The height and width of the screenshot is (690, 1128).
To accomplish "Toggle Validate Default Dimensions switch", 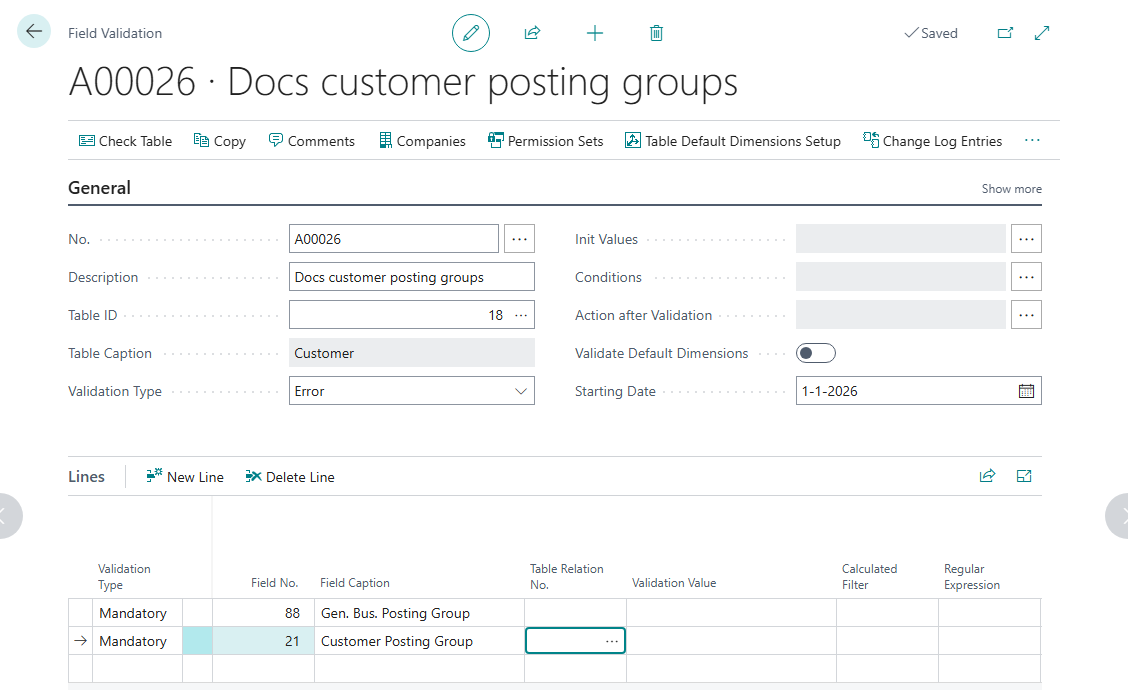I will [815, 353].
